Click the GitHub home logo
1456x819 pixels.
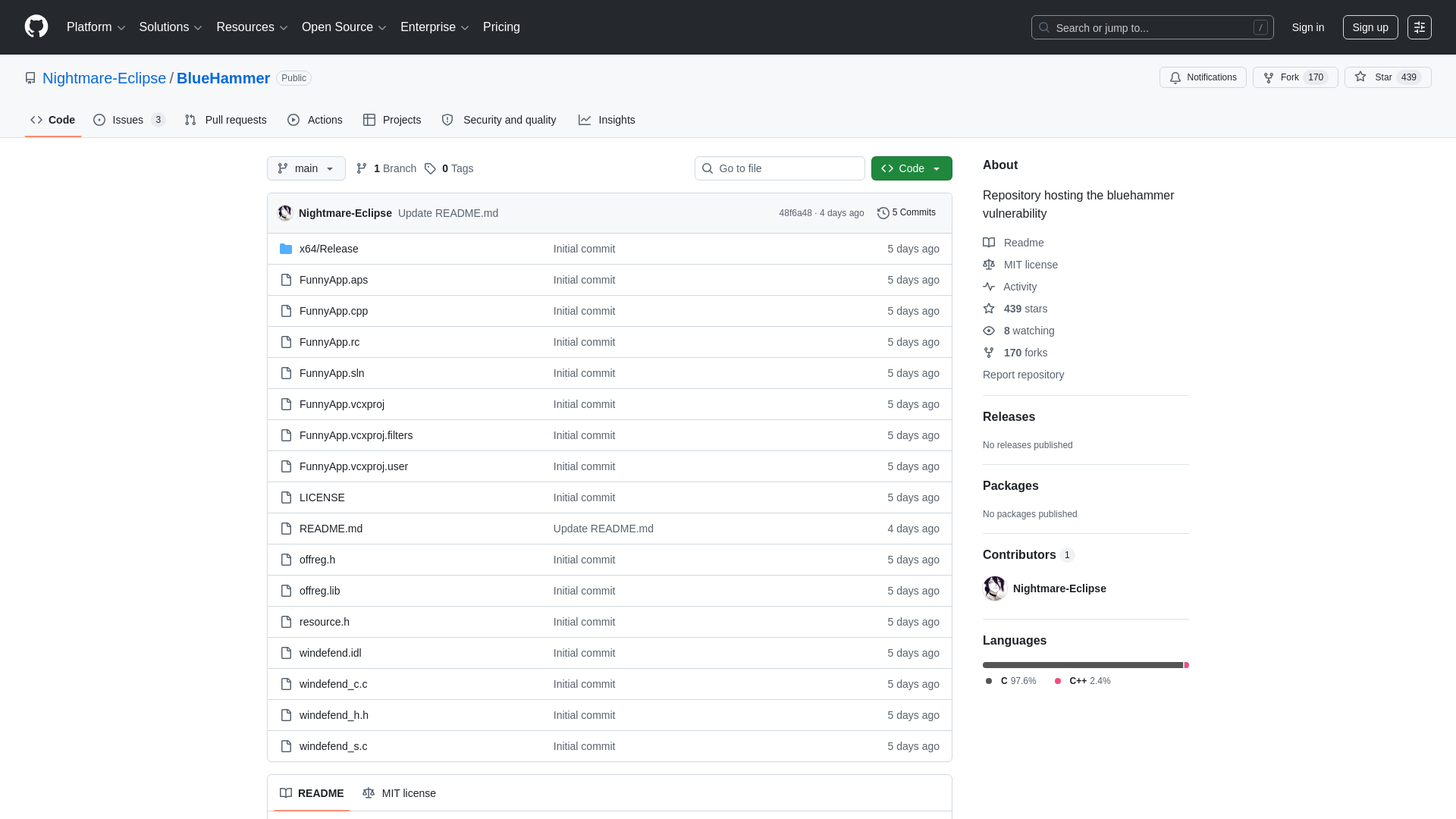tap(36, 27)
